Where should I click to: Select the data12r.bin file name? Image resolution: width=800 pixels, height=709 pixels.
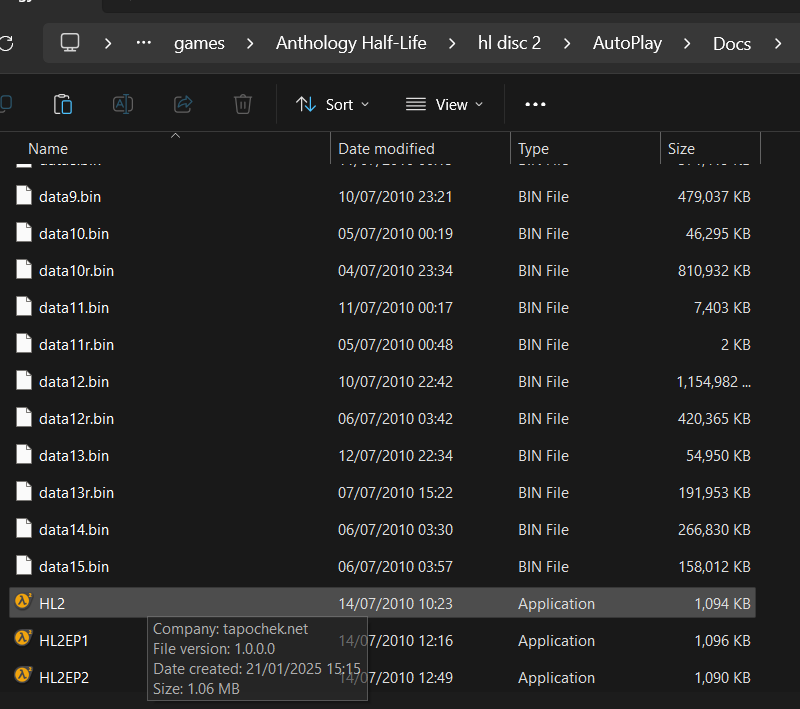77,419
